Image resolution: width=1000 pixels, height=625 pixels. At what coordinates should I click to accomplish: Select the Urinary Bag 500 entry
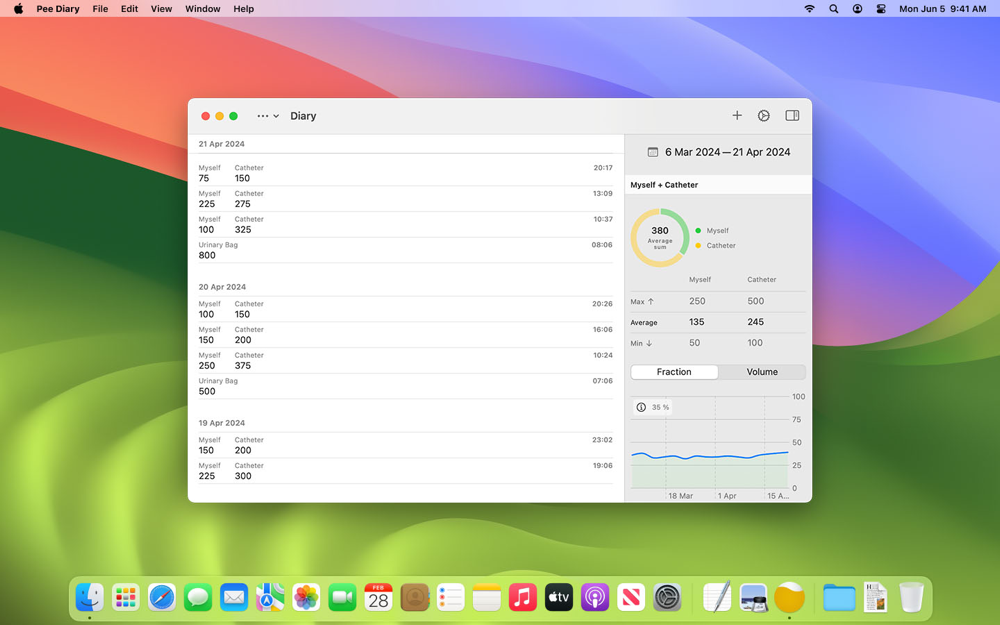tap(406, 386)
